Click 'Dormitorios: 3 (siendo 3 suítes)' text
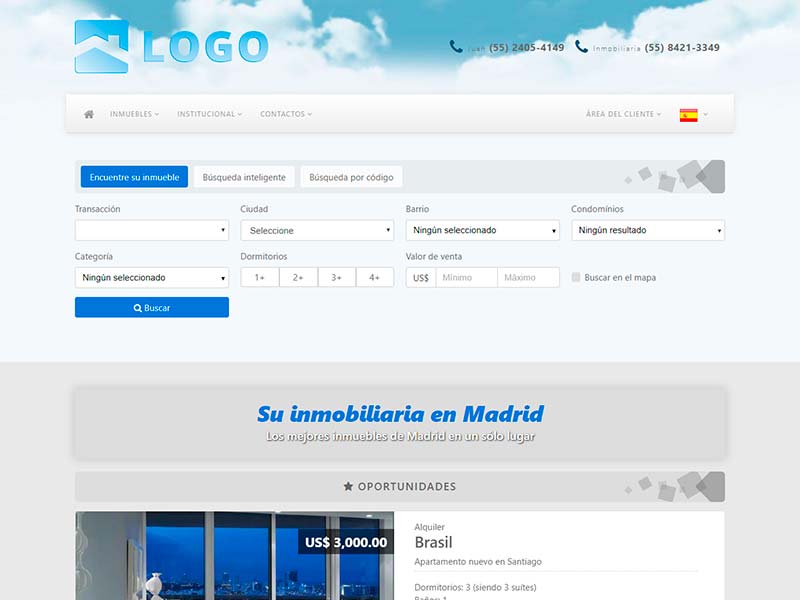The image size is (800, 600). coord(475,587)
